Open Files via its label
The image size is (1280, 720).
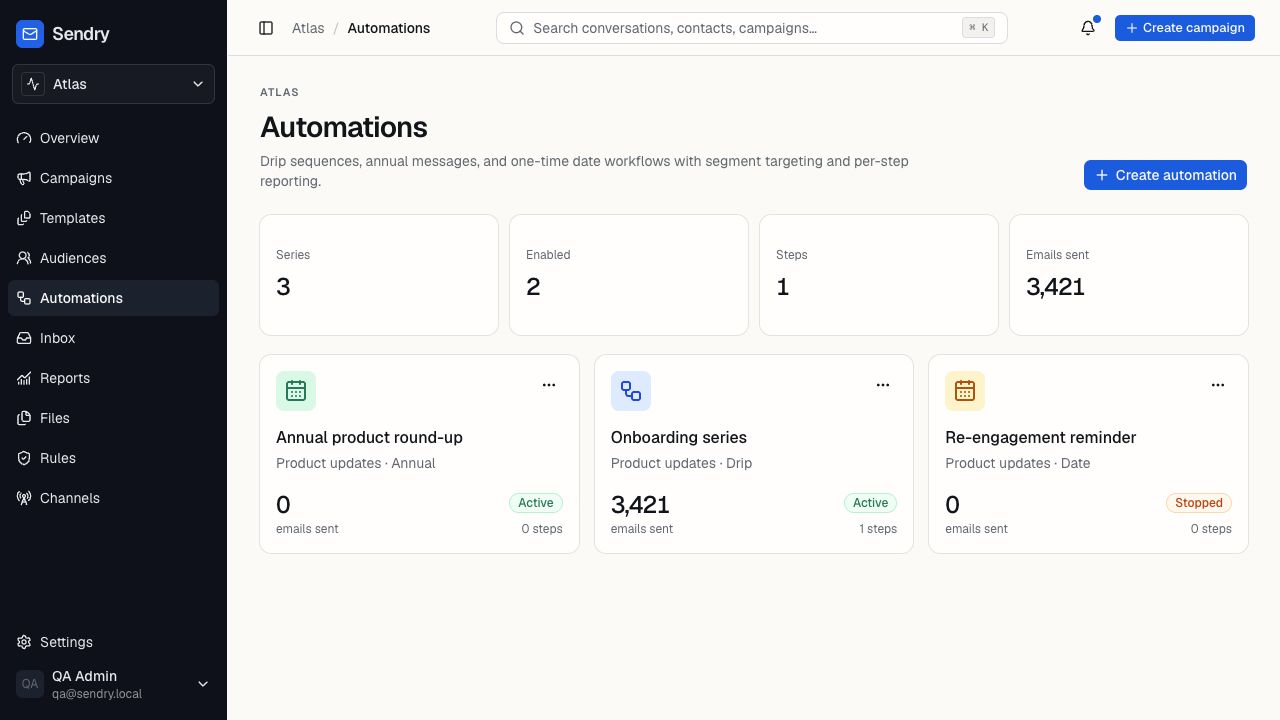click(x=55, y=418)
